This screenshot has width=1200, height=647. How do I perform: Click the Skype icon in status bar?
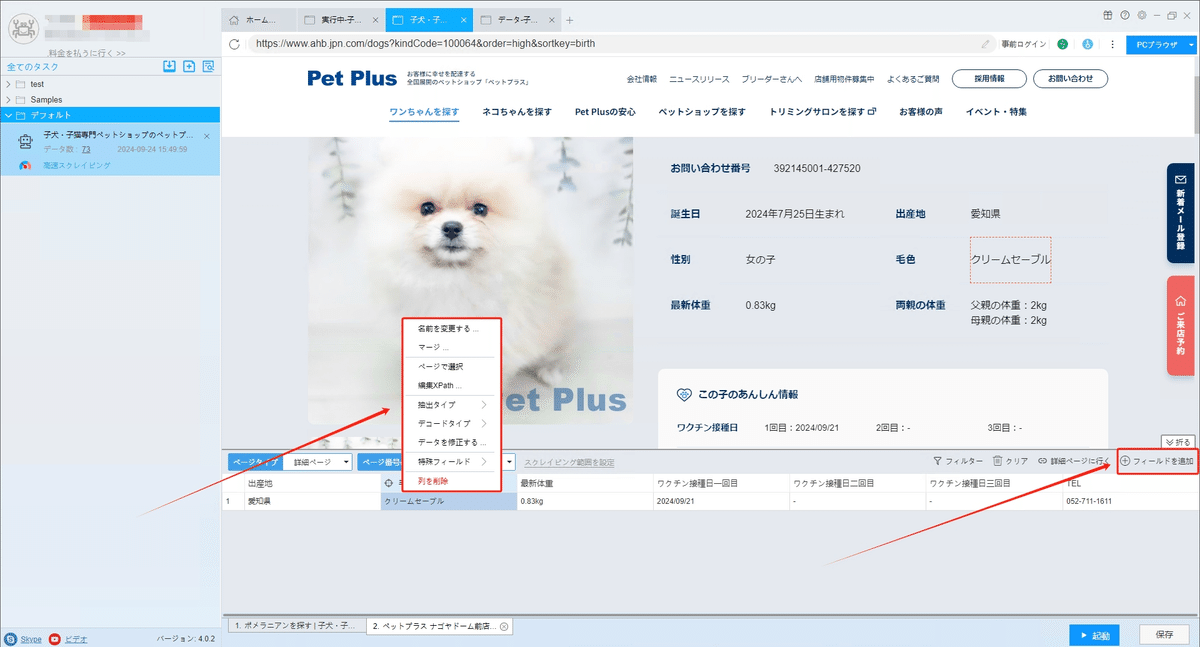click(x=10, y=638)
